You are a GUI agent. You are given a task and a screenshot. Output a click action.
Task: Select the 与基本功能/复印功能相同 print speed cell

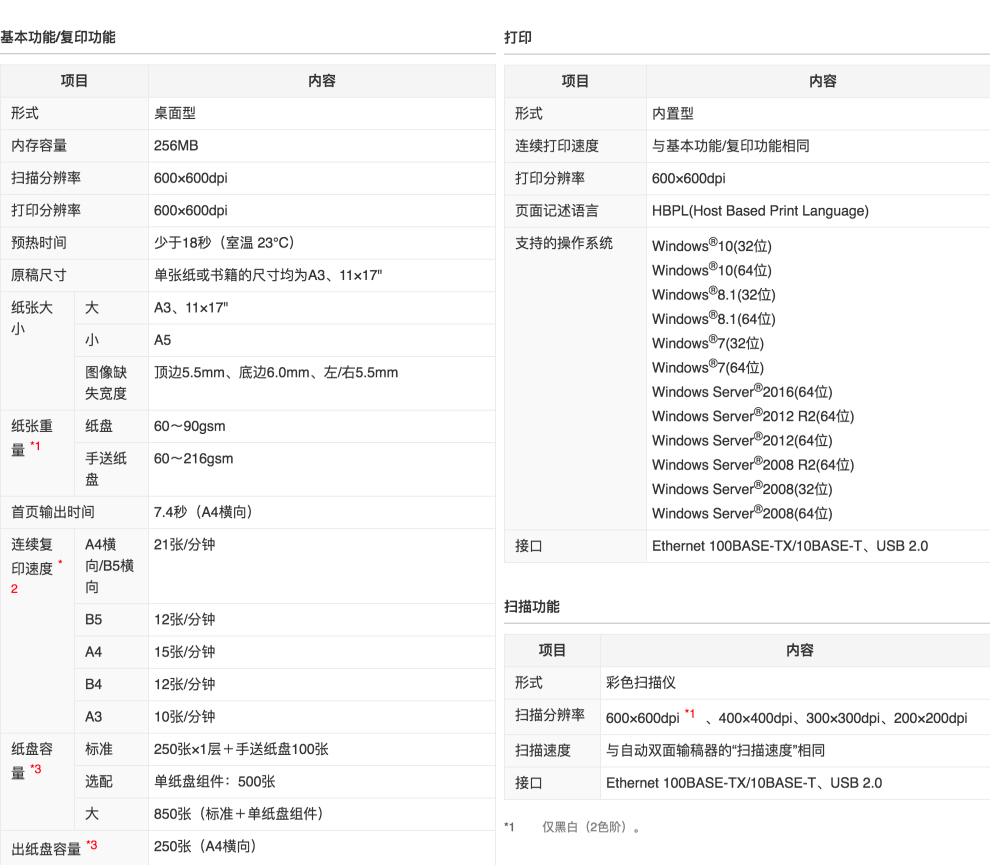[730, 146]
